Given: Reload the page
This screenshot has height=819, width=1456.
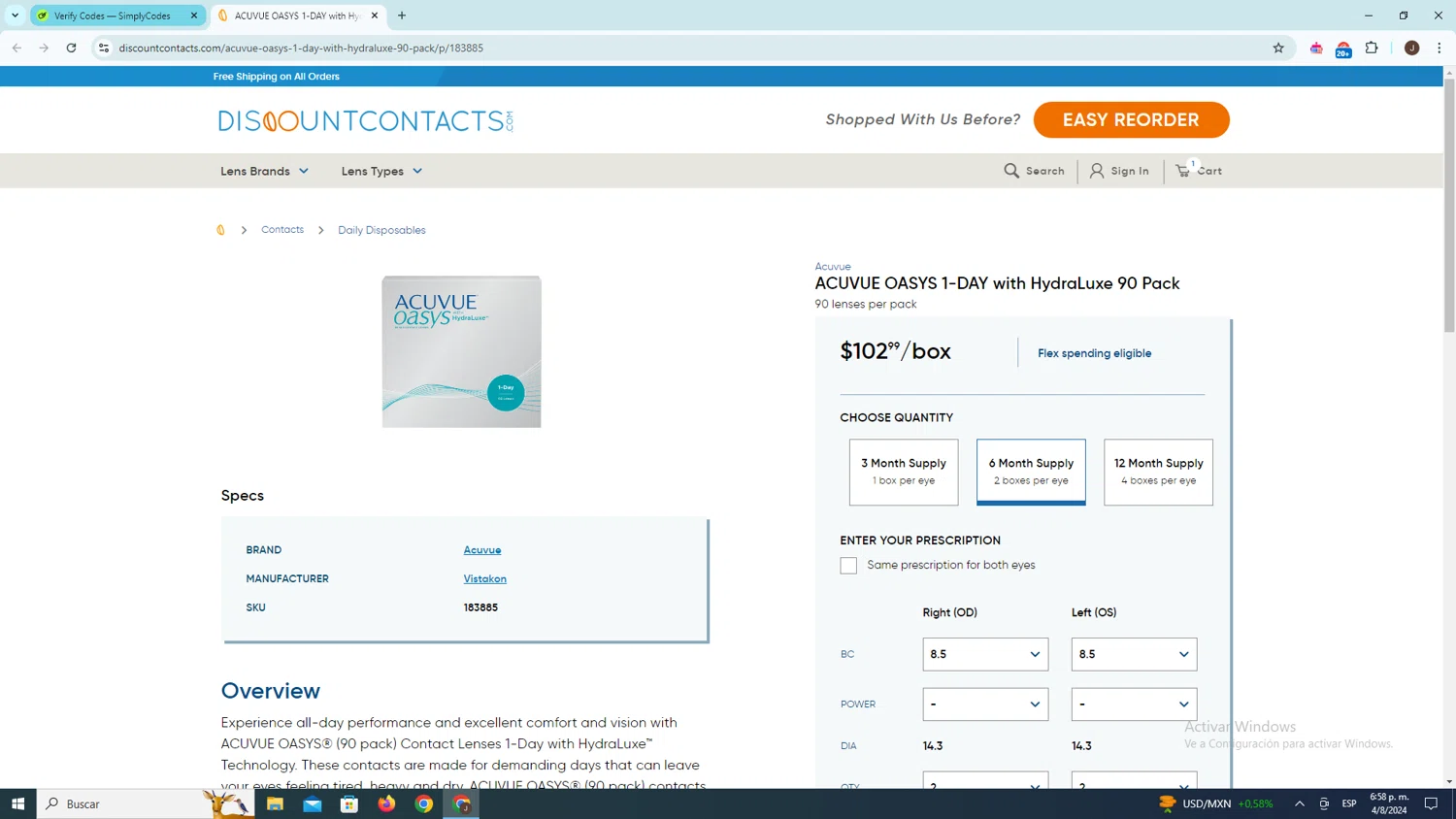Looking at the screenshot, I should click(71, 48).
